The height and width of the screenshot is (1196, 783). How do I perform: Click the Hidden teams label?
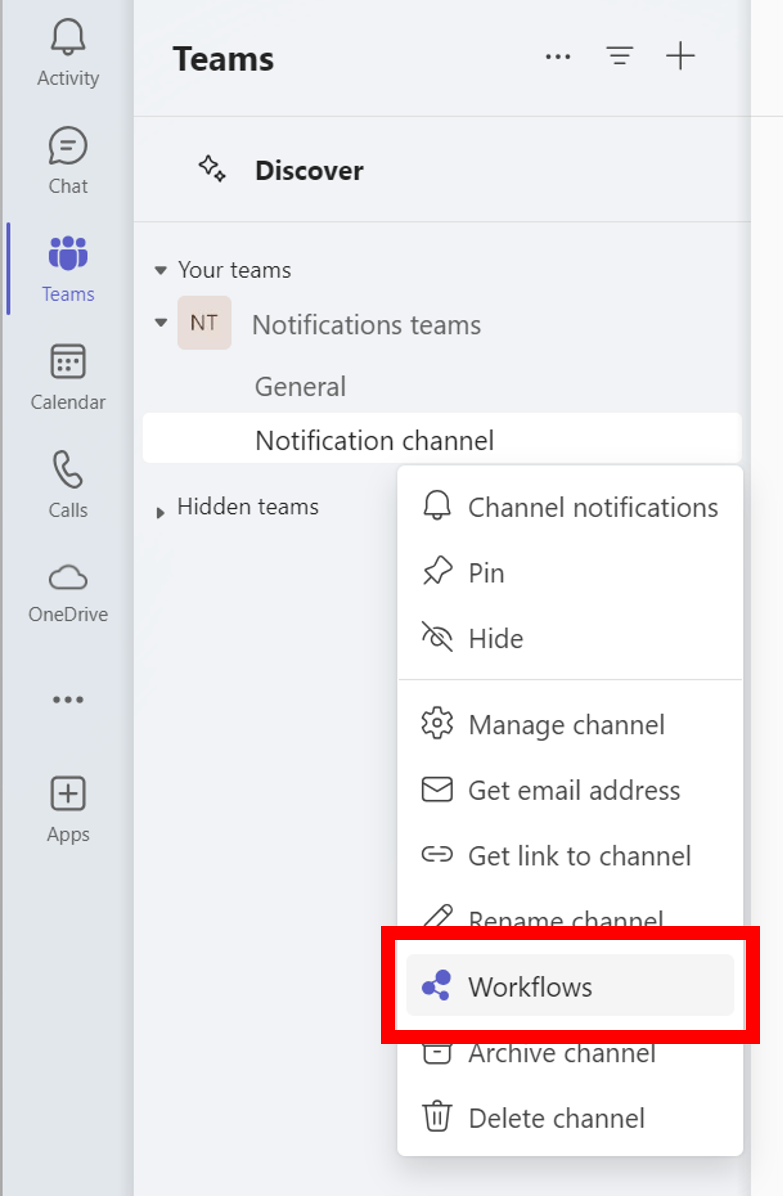point(248,506)
